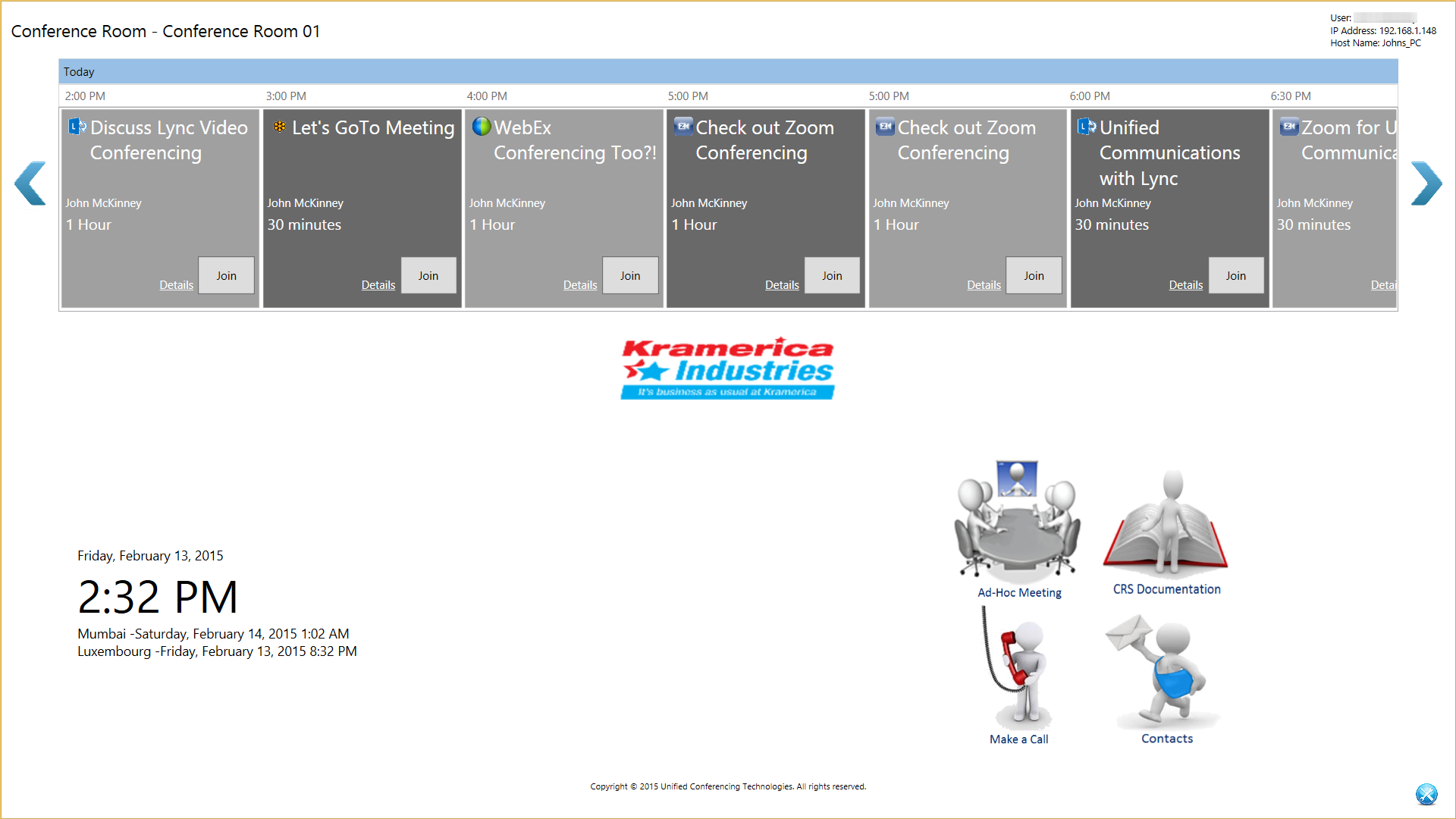Click the blue round icon at bottom-right corner
Screen dimensions: 1456x819
(1426, 794)
